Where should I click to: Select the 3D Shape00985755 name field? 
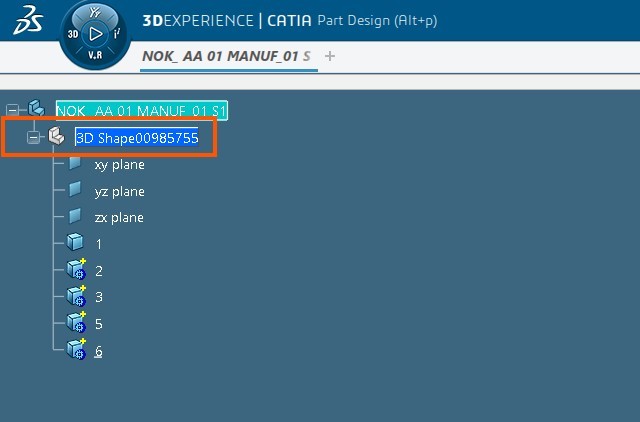pyautogui.click(x=137, y=138)
